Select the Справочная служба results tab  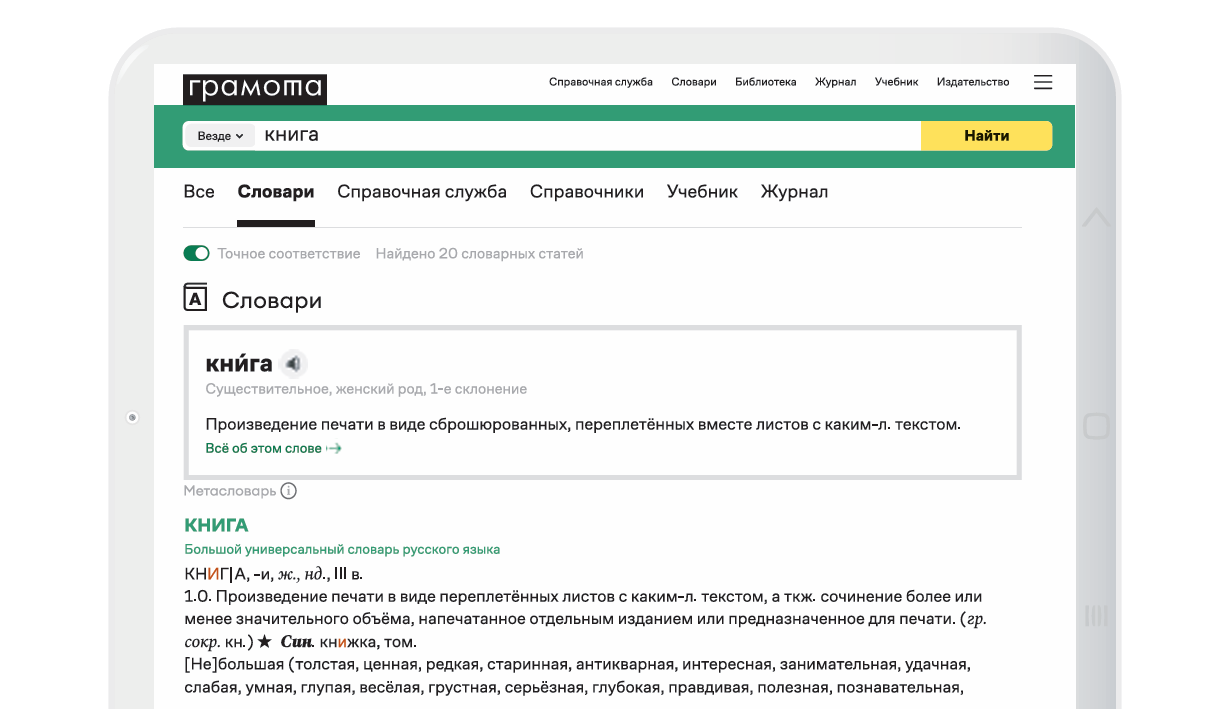pyautogui.click(x=422, y=192)
